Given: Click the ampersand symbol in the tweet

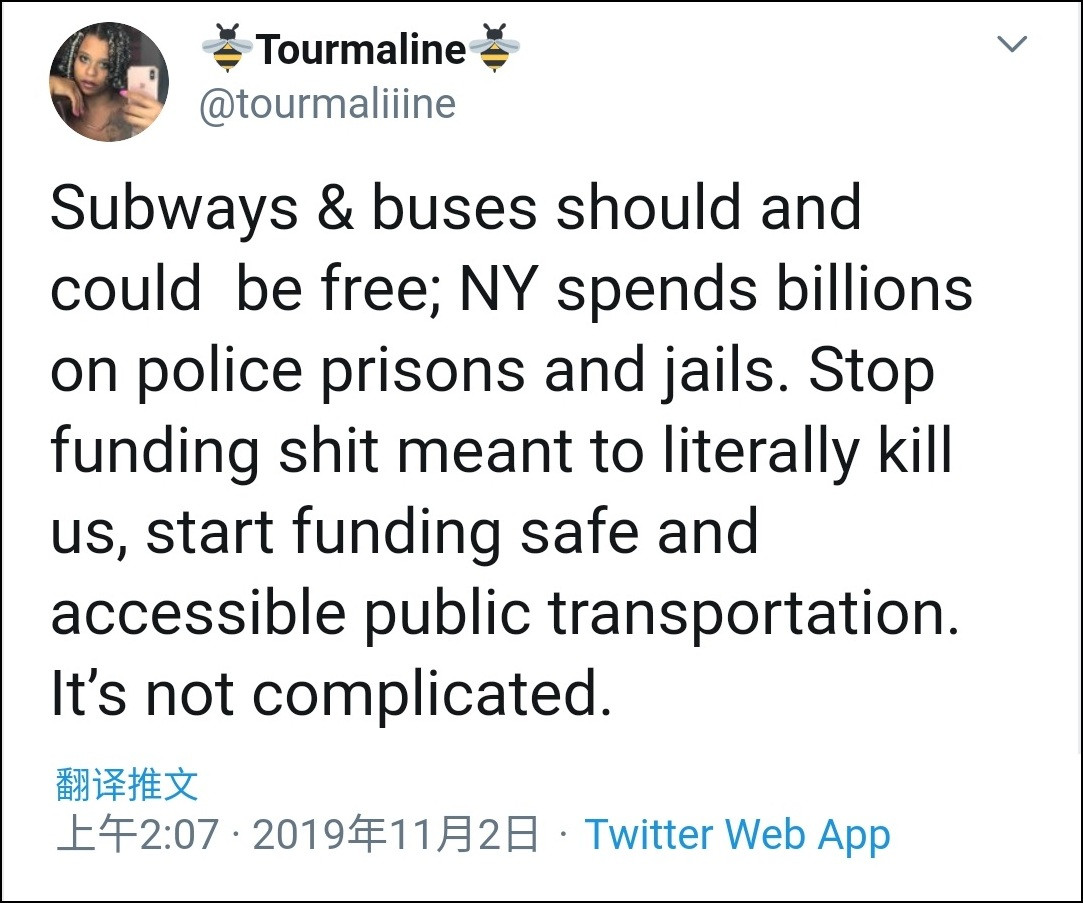Looking at the screenshot, I should 335,209.
